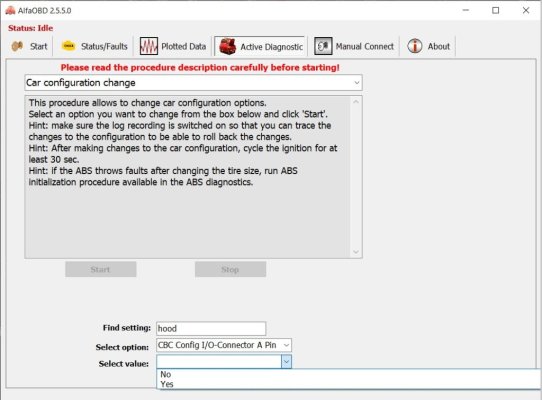
Task: Click the AlfaOBD title bar app icon
Action: (x=10, y=10)
